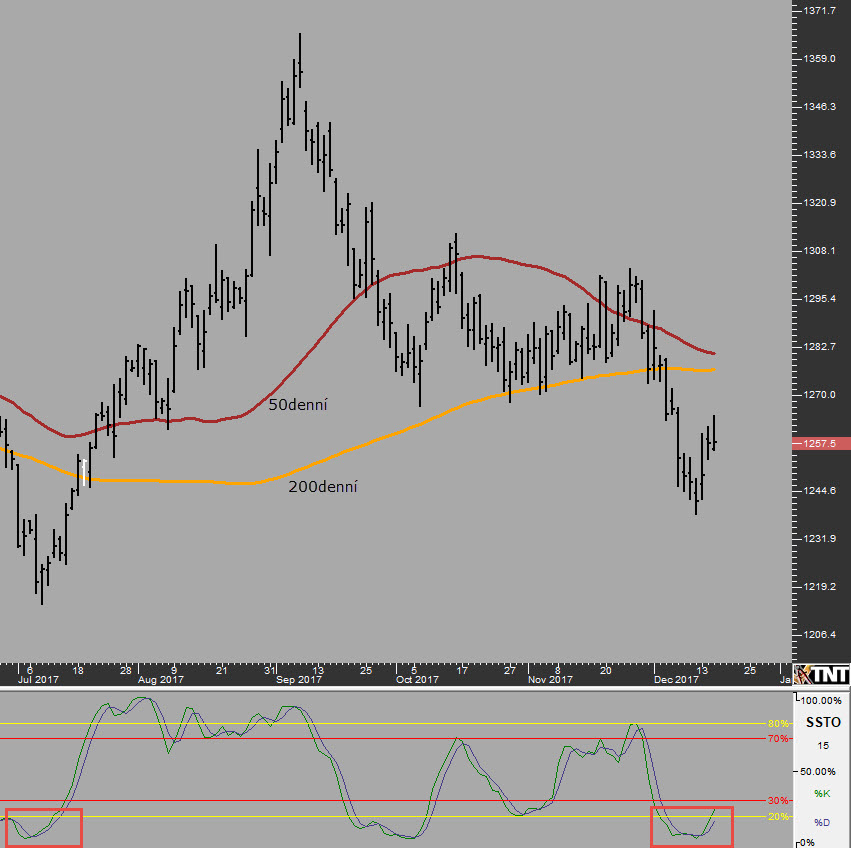Click the 1244.6 price axis label
This screenshot has width=851, height=848.
(x=820, y=491)
